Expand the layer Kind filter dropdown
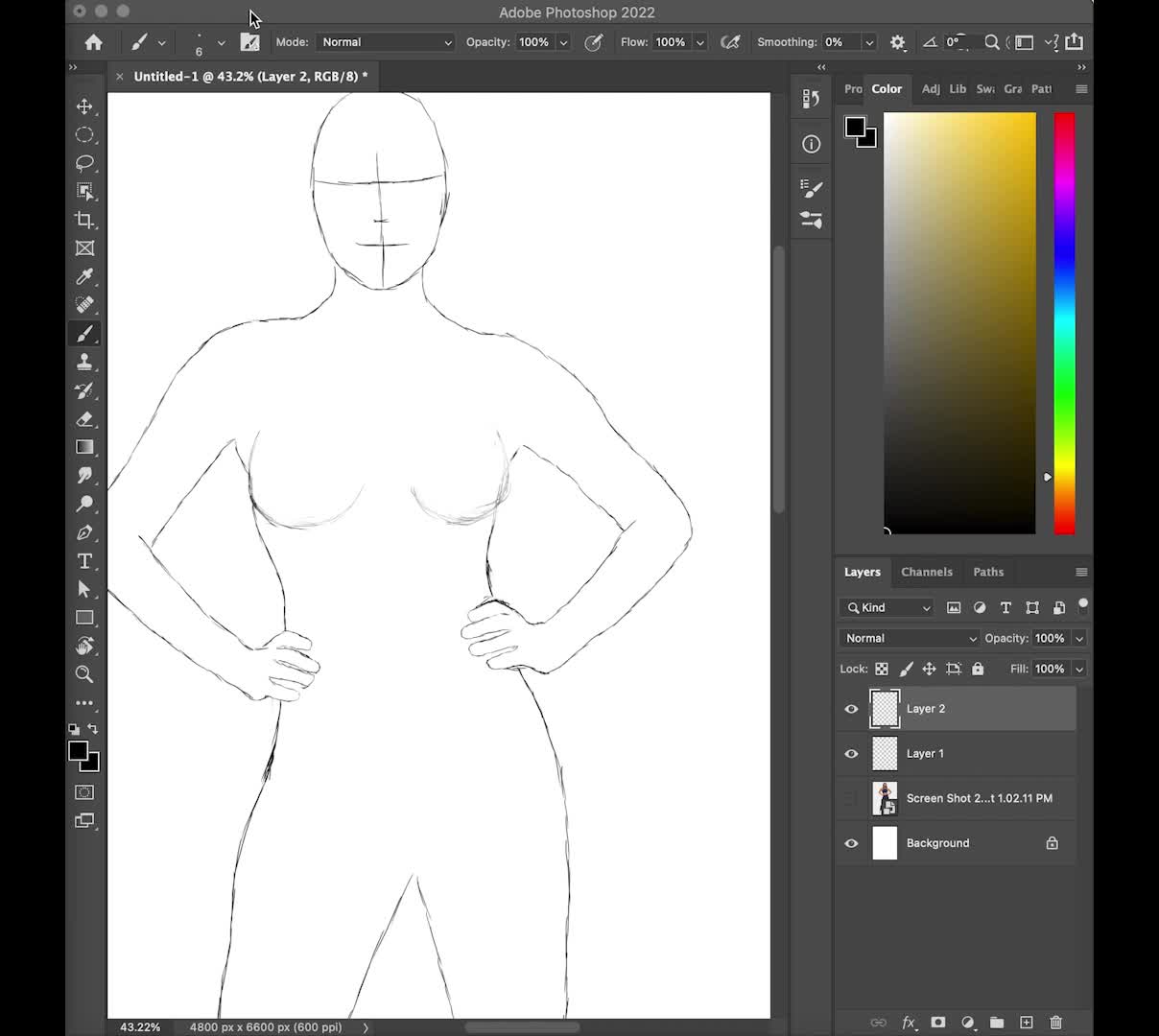 tap(887, 608)
